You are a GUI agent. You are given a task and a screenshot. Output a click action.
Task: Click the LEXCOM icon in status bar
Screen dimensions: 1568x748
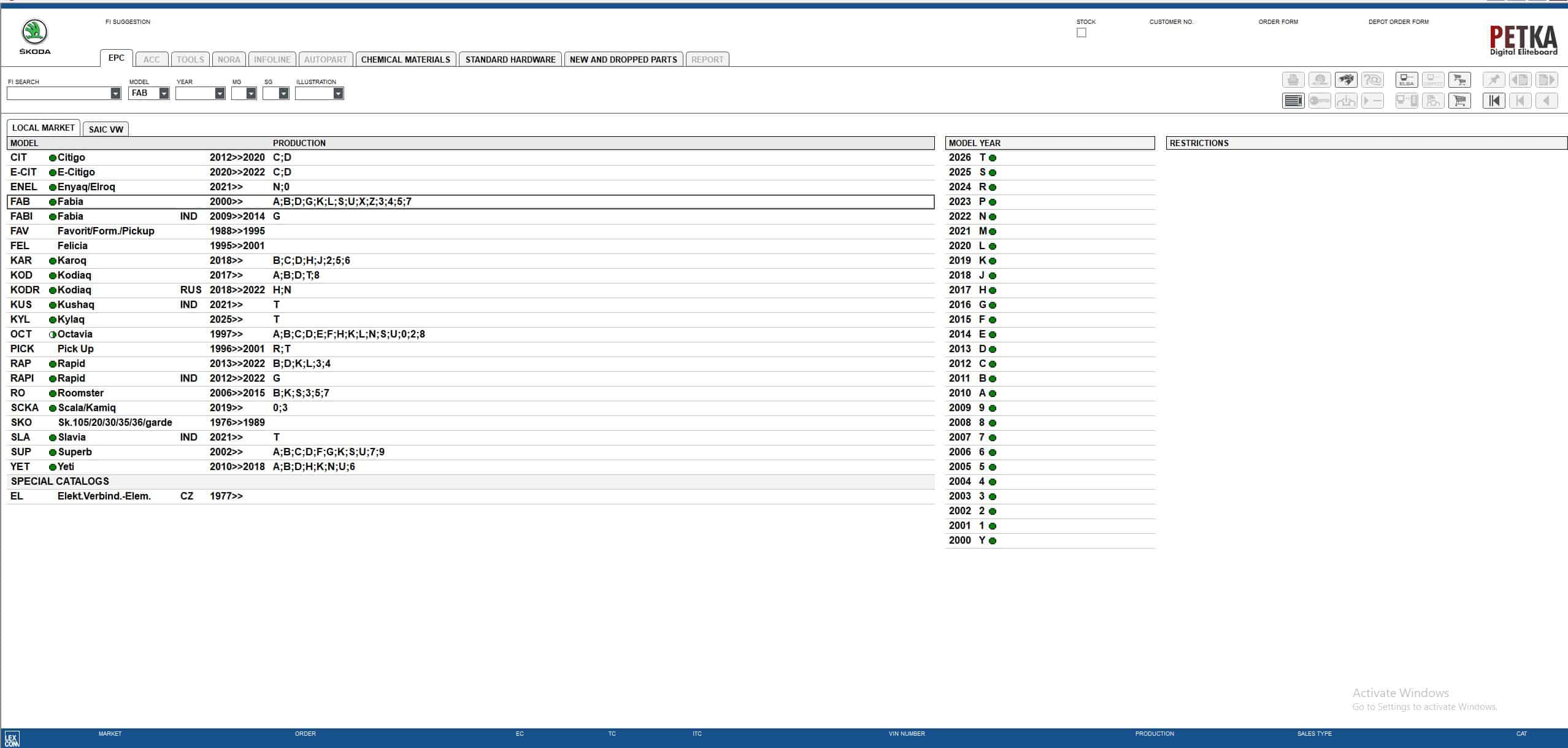tap(12, 739)
